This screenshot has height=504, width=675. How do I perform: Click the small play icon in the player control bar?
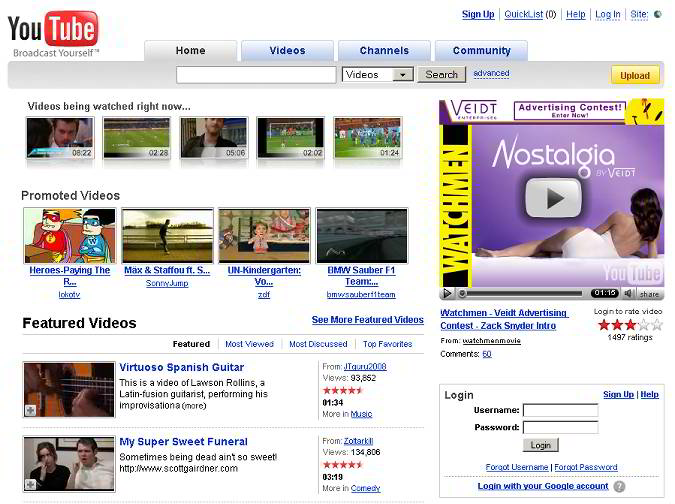tap(447, 294)
